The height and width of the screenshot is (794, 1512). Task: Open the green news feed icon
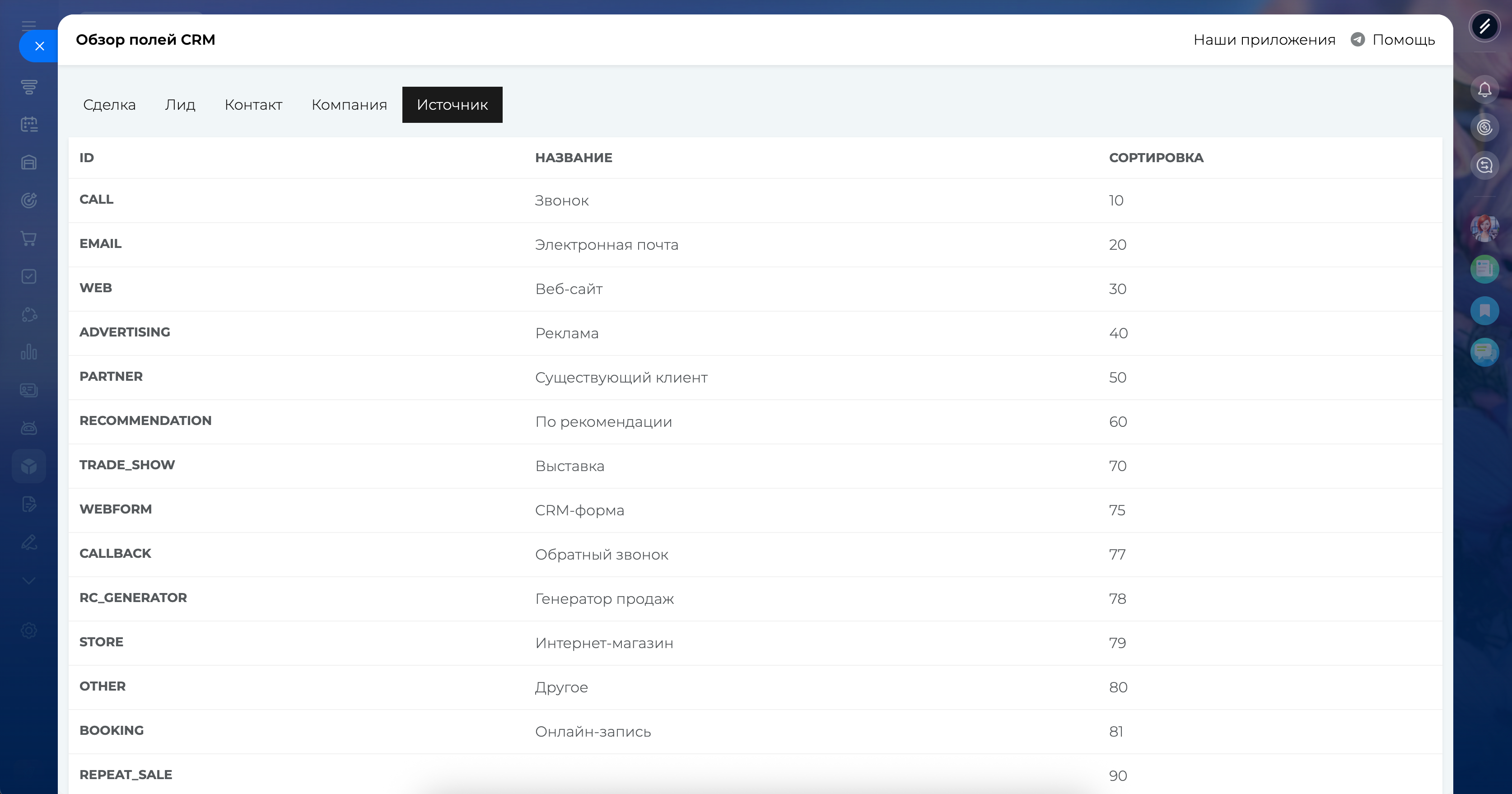click(x=1484, y=269)
